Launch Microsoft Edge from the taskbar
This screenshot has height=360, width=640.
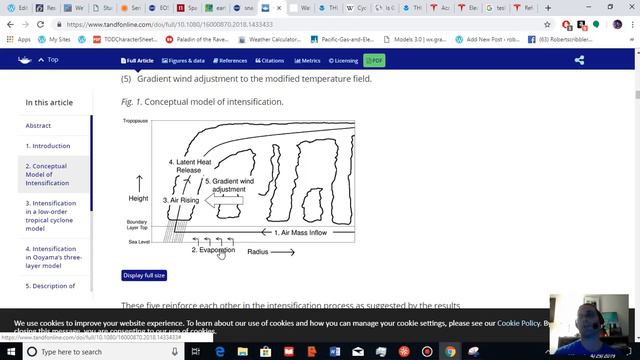pyautogui.click(x=220, y=351)
